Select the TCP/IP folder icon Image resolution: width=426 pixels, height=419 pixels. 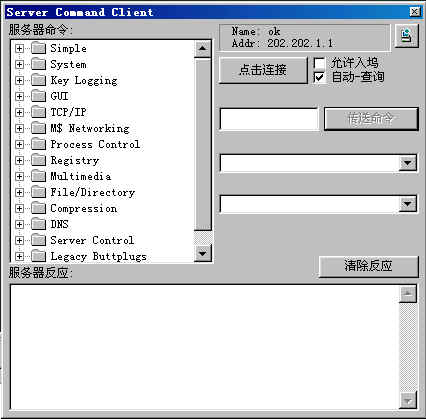[x=38, y=112]
